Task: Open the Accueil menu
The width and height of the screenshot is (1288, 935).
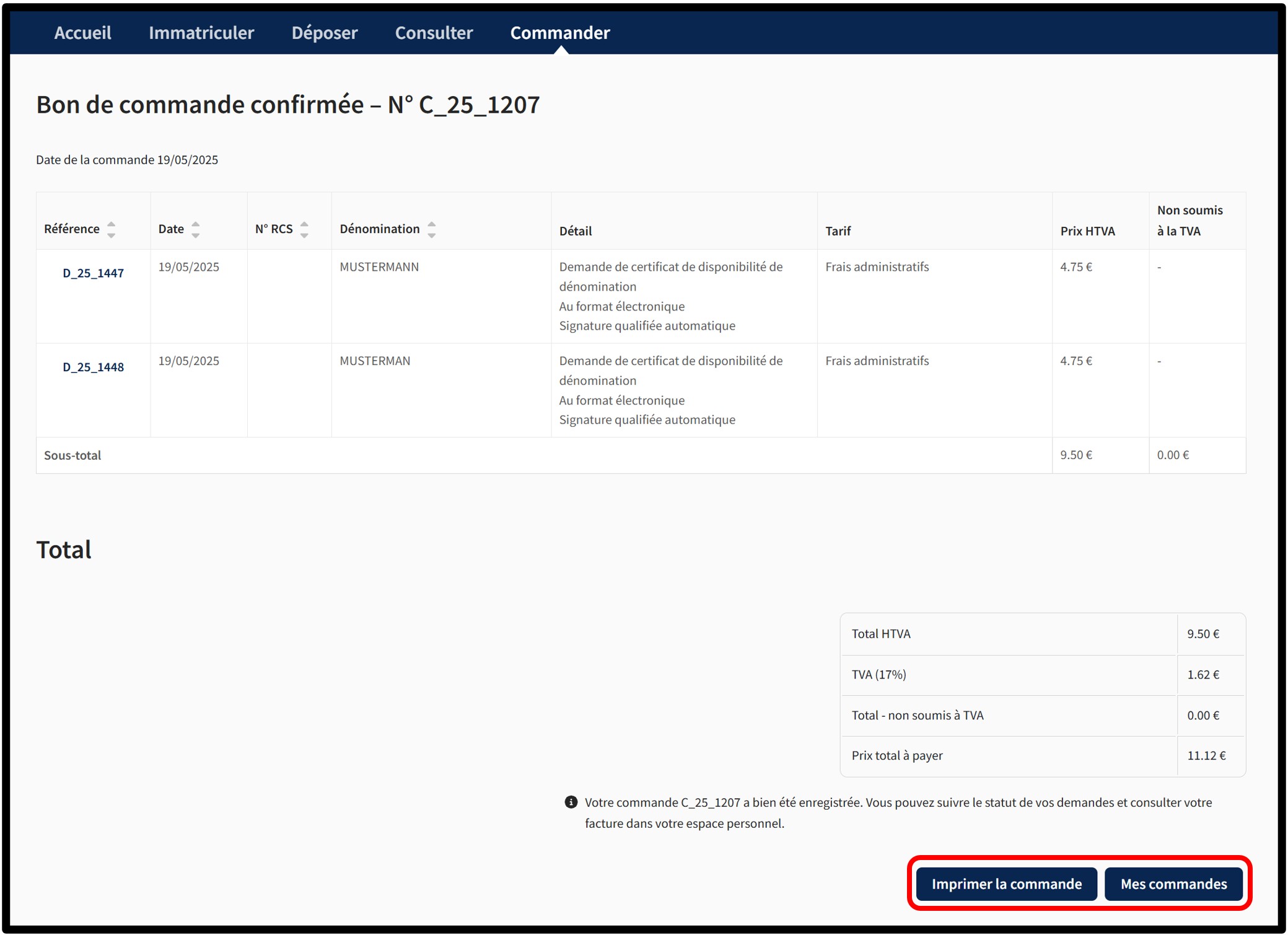Action: 82,32
